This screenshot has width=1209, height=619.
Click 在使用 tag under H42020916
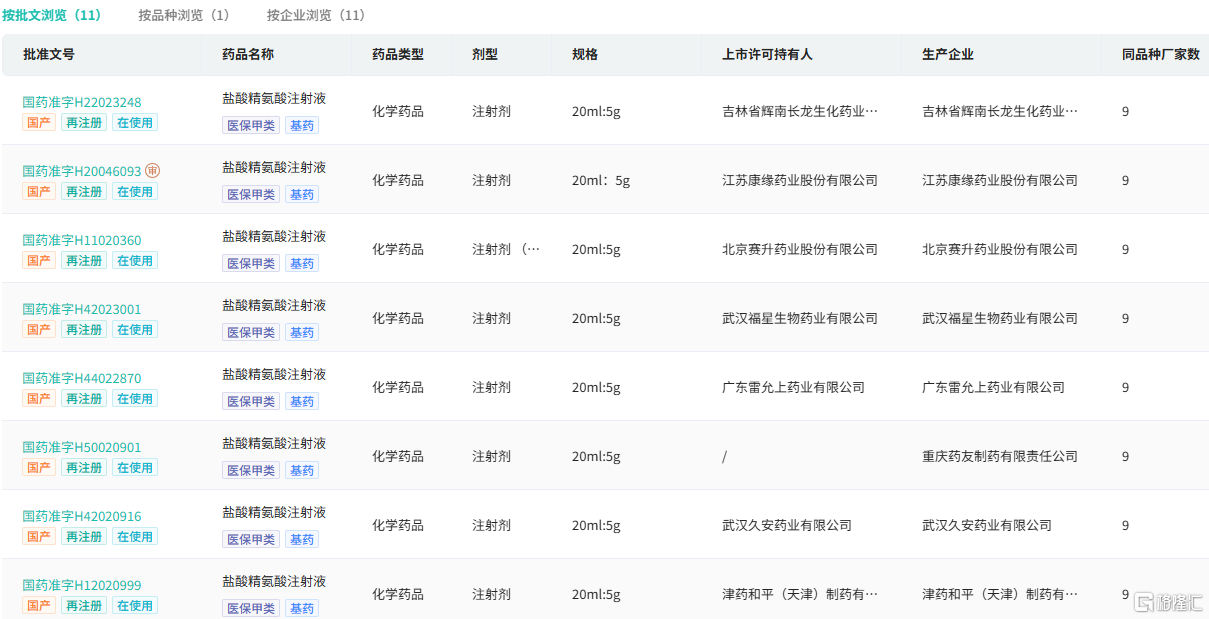point(135,536)
